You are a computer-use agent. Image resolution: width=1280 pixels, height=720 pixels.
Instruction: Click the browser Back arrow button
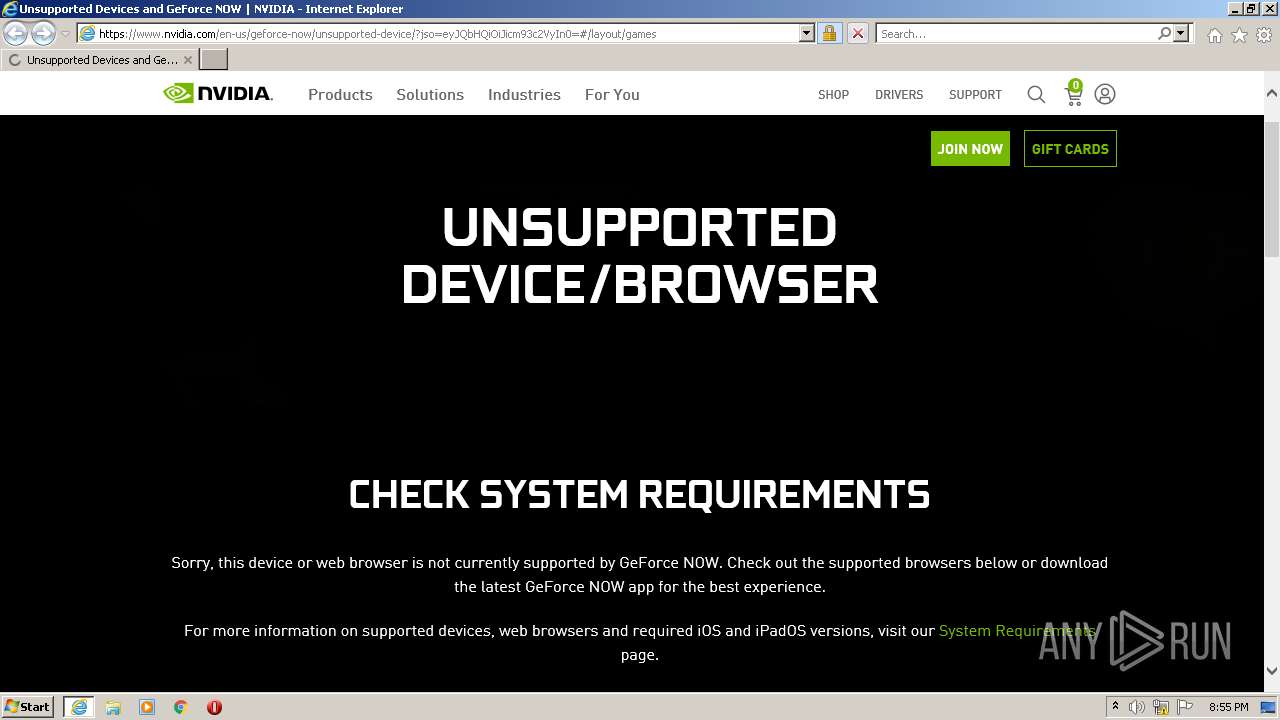pos(16,33)
